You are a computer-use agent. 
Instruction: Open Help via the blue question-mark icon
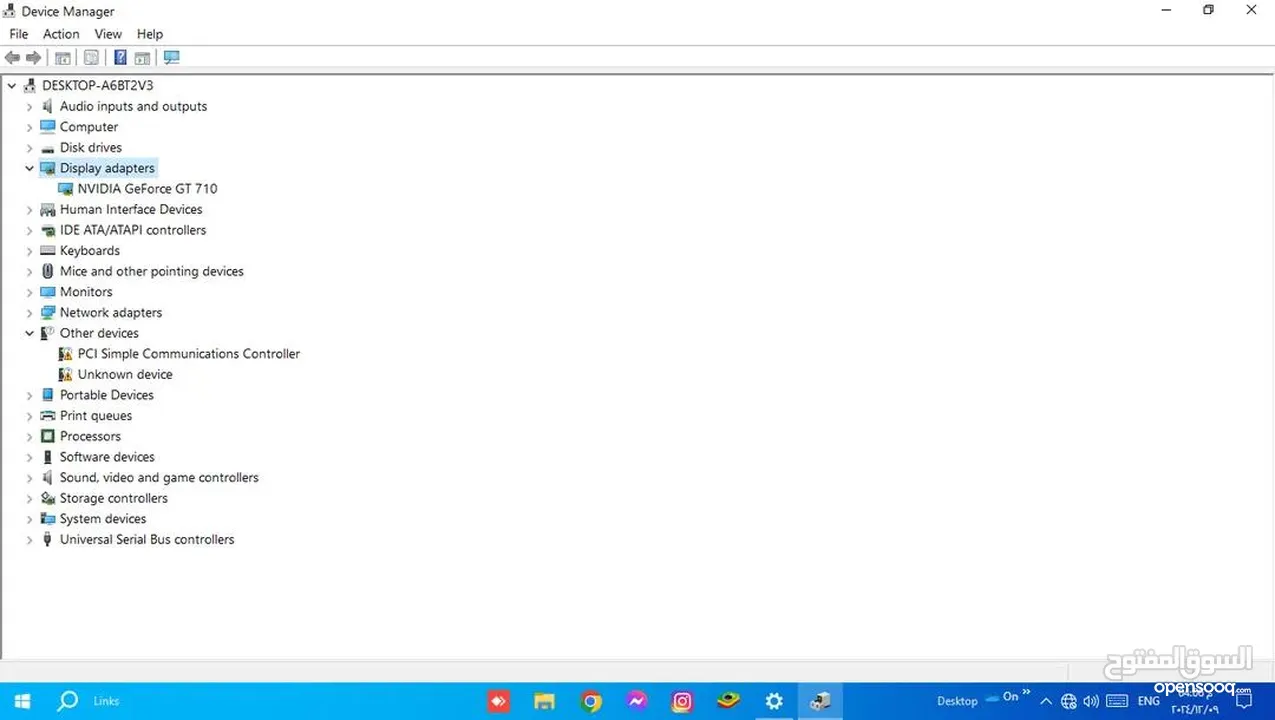tap(120, 58)
